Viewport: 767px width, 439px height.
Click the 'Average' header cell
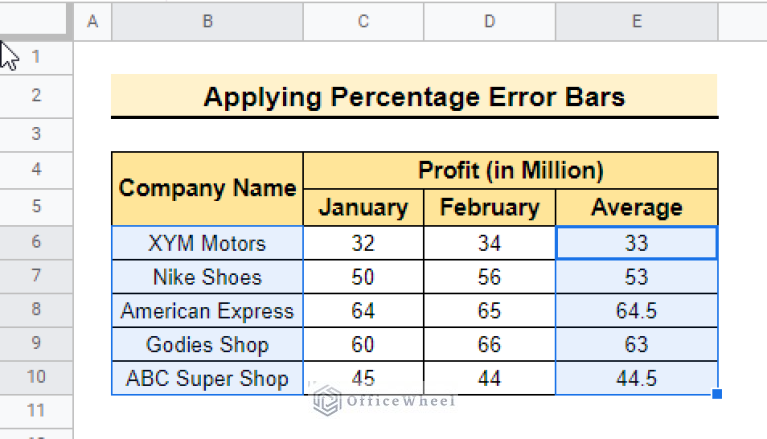[636, 208]
